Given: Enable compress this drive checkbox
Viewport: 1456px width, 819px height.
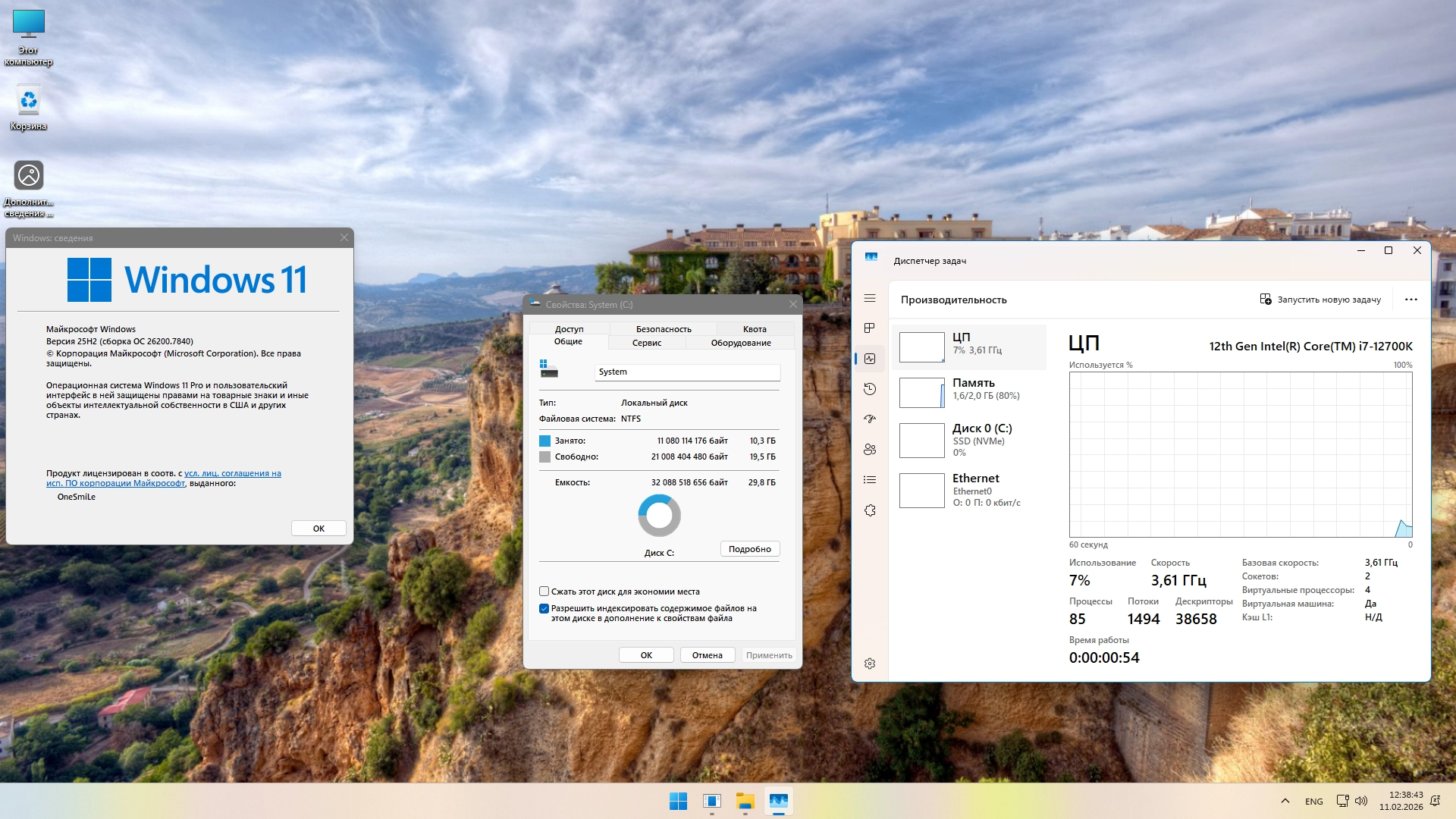Looking at the screenshot, I should 544,591.
